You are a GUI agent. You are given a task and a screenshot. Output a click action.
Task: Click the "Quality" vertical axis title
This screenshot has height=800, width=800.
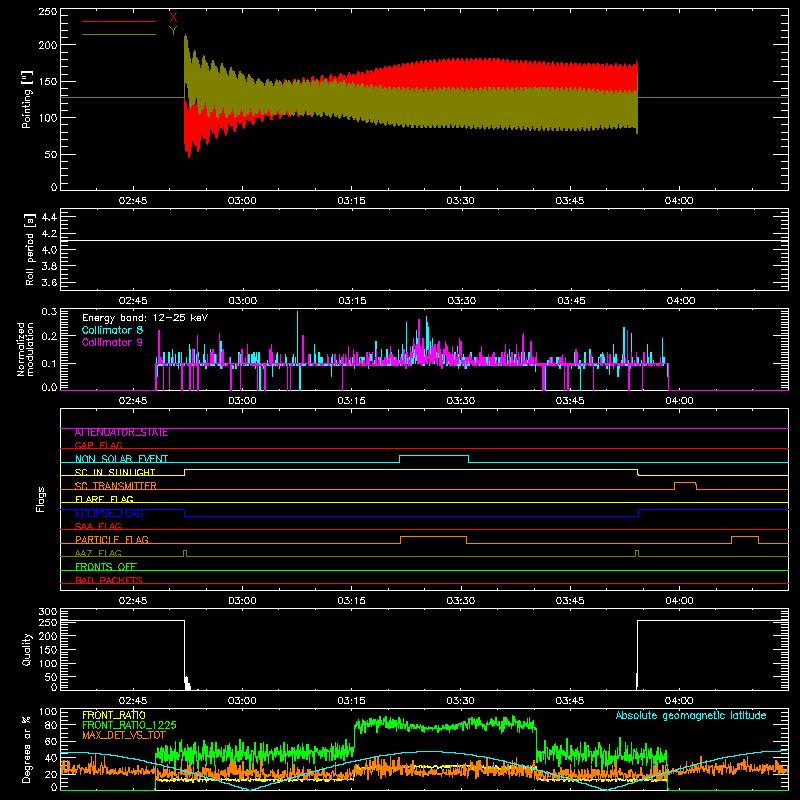pos(27,649)
